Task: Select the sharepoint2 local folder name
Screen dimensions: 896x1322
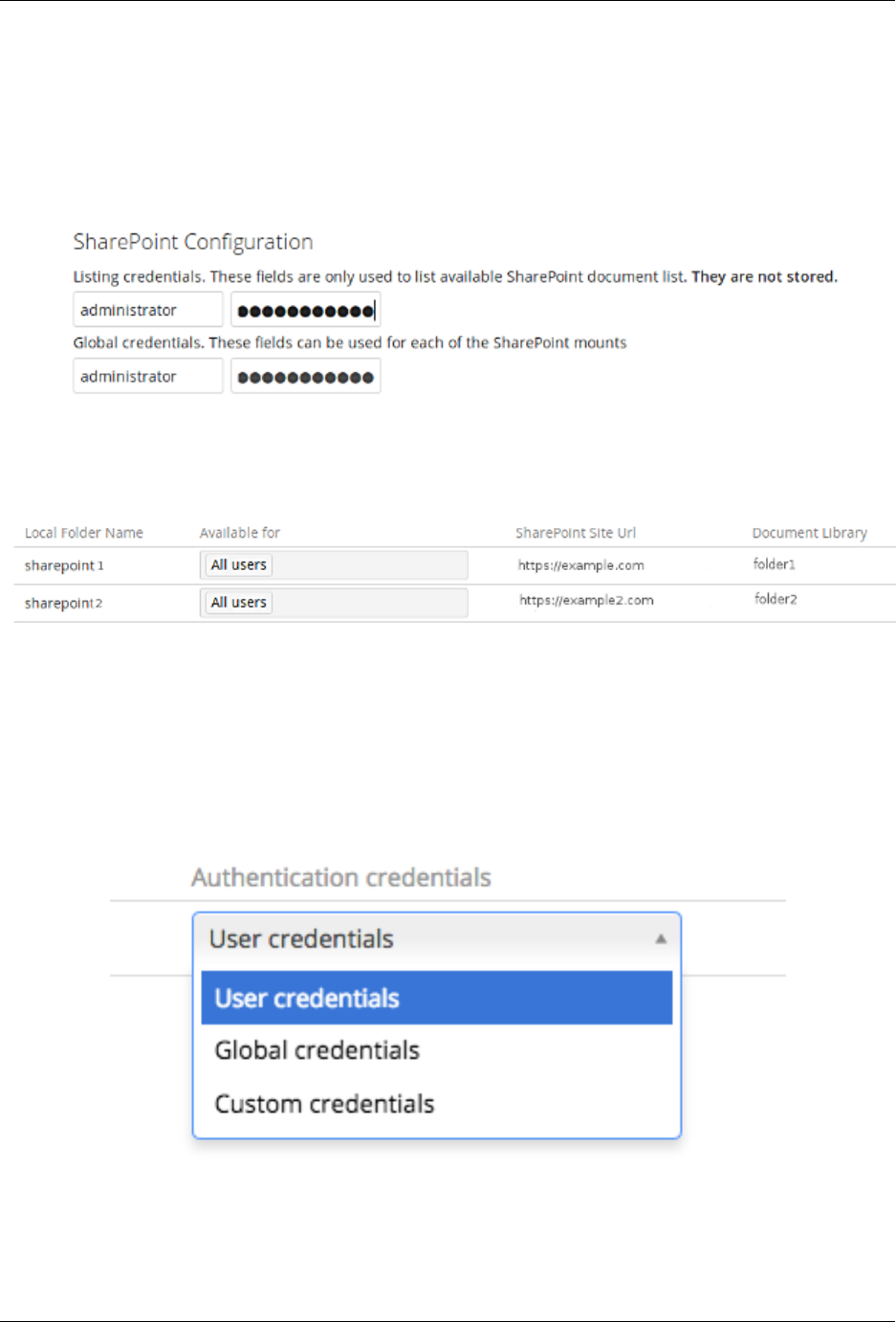Action: point(63,603)
